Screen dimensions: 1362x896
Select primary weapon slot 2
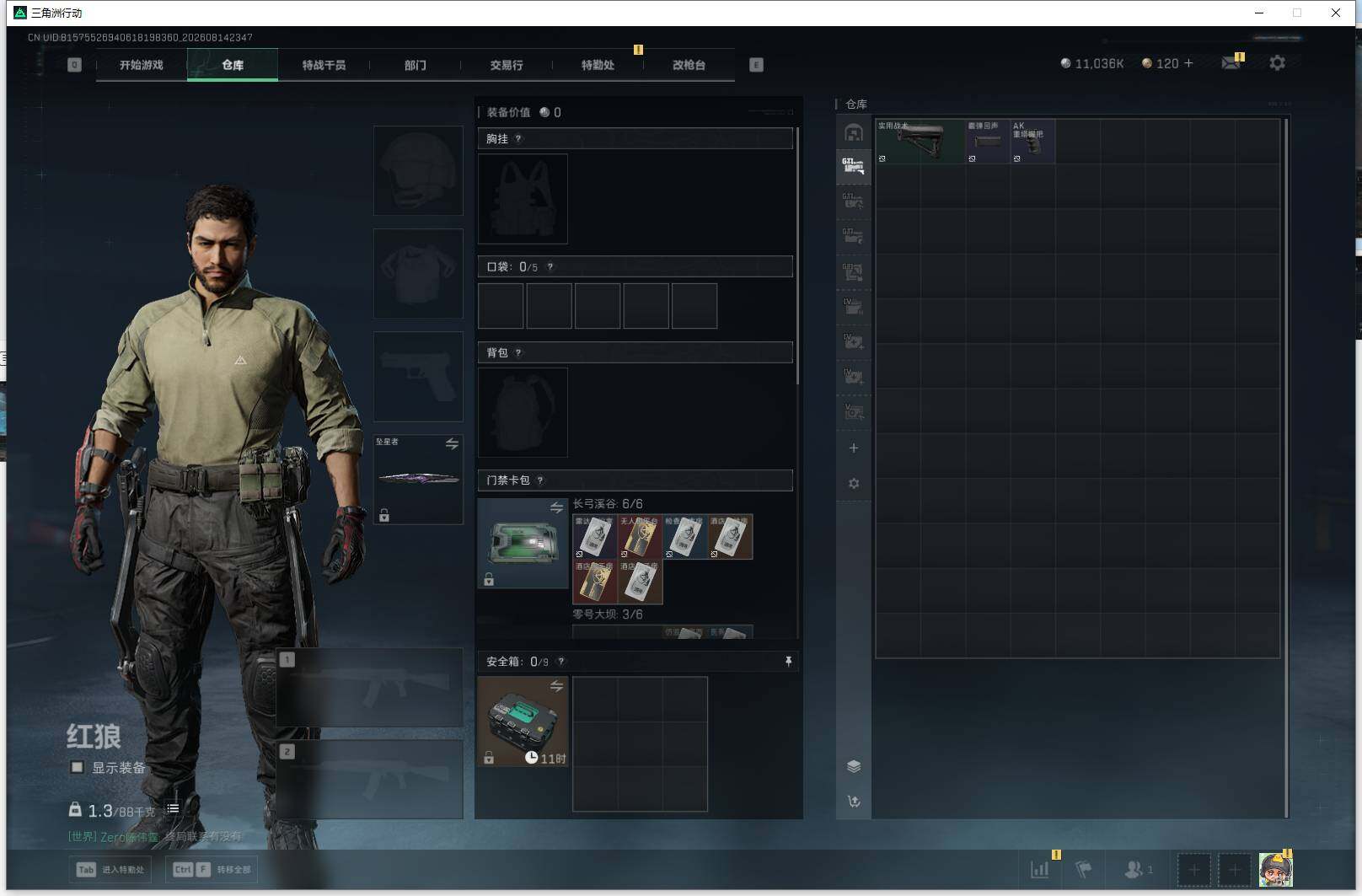click(369, 779)
